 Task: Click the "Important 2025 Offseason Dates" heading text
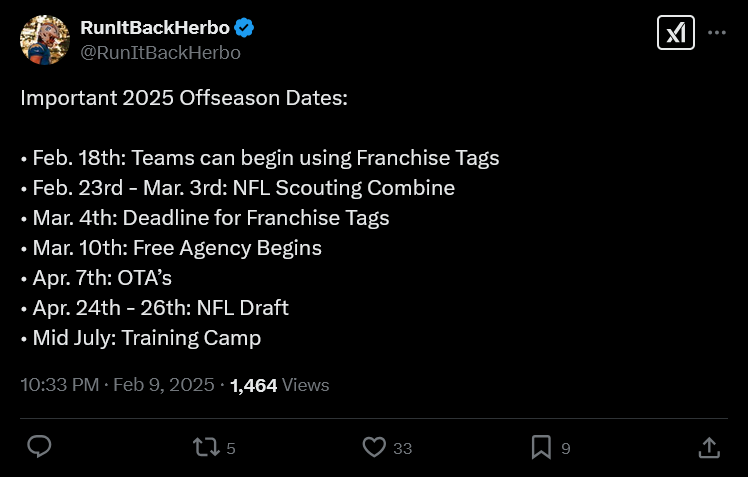(x=183, y=99)
